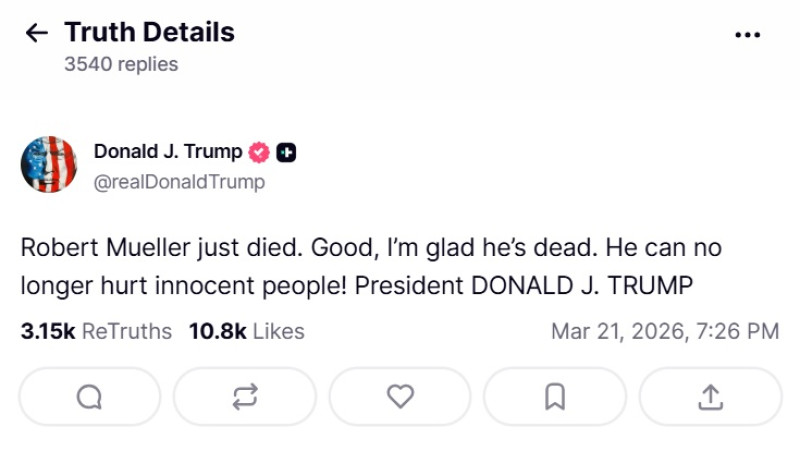View the 10.8k Likes list
Viewport: 800px width, 450px height.
point(246,331)
